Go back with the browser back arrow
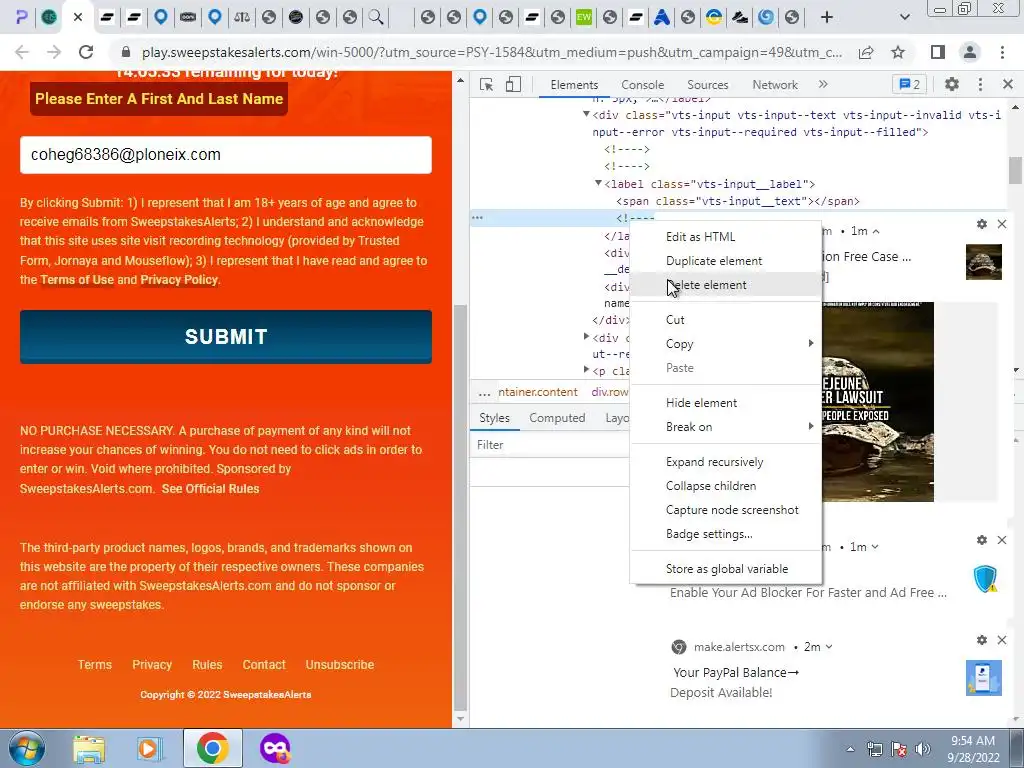 coord(22,52)
